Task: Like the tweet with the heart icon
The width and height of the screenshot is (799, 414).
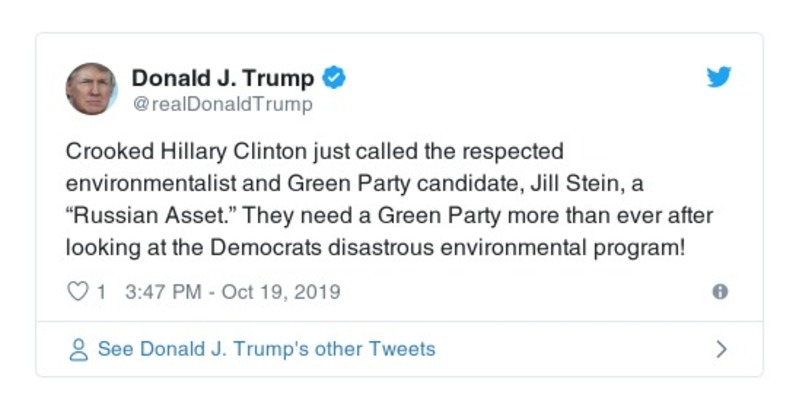Action: coord(77,292)
